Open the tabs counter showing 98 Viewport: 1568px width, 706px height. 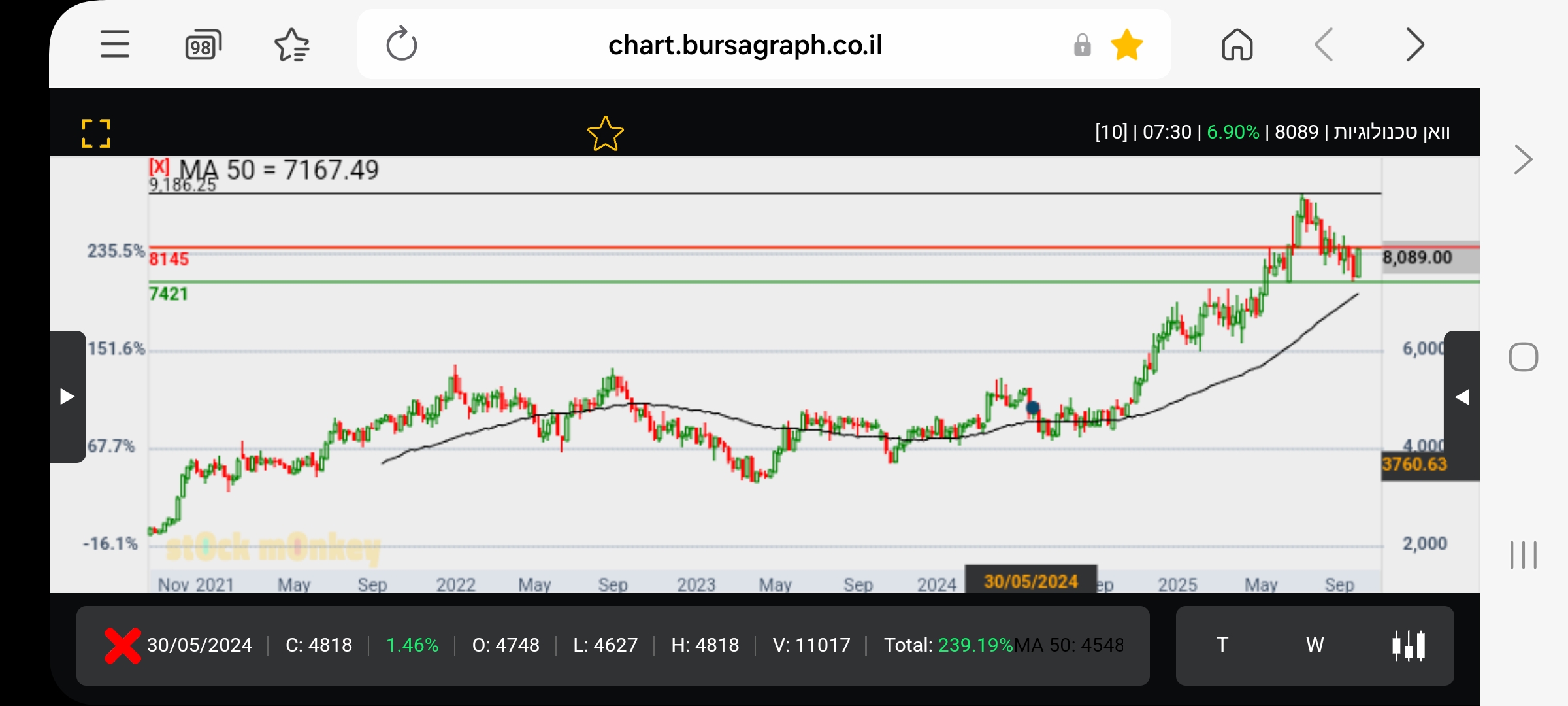[x=203, y=46]
